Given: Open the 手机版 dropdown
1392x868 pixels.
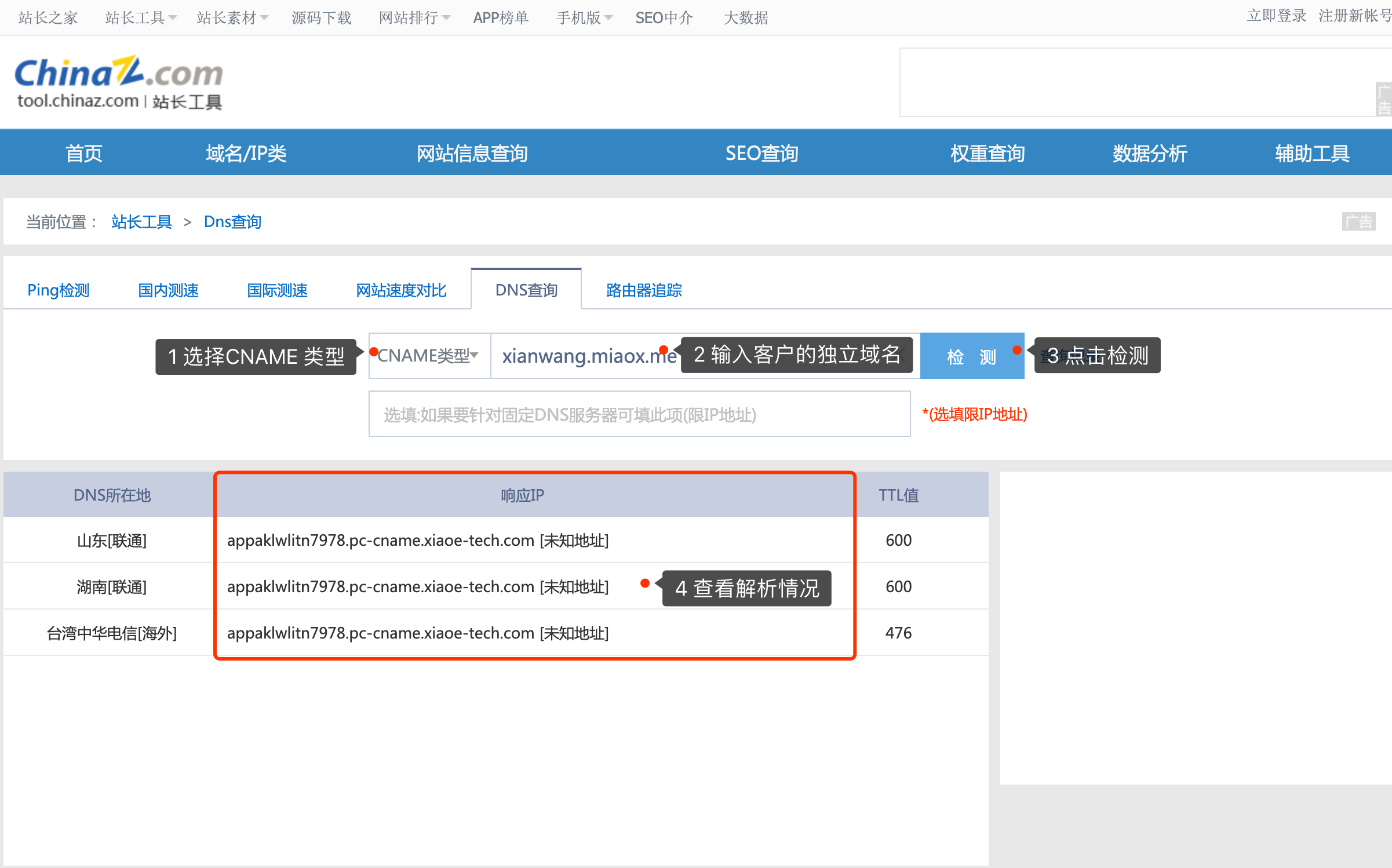Looking at the screenshot, I should (584, 18).
